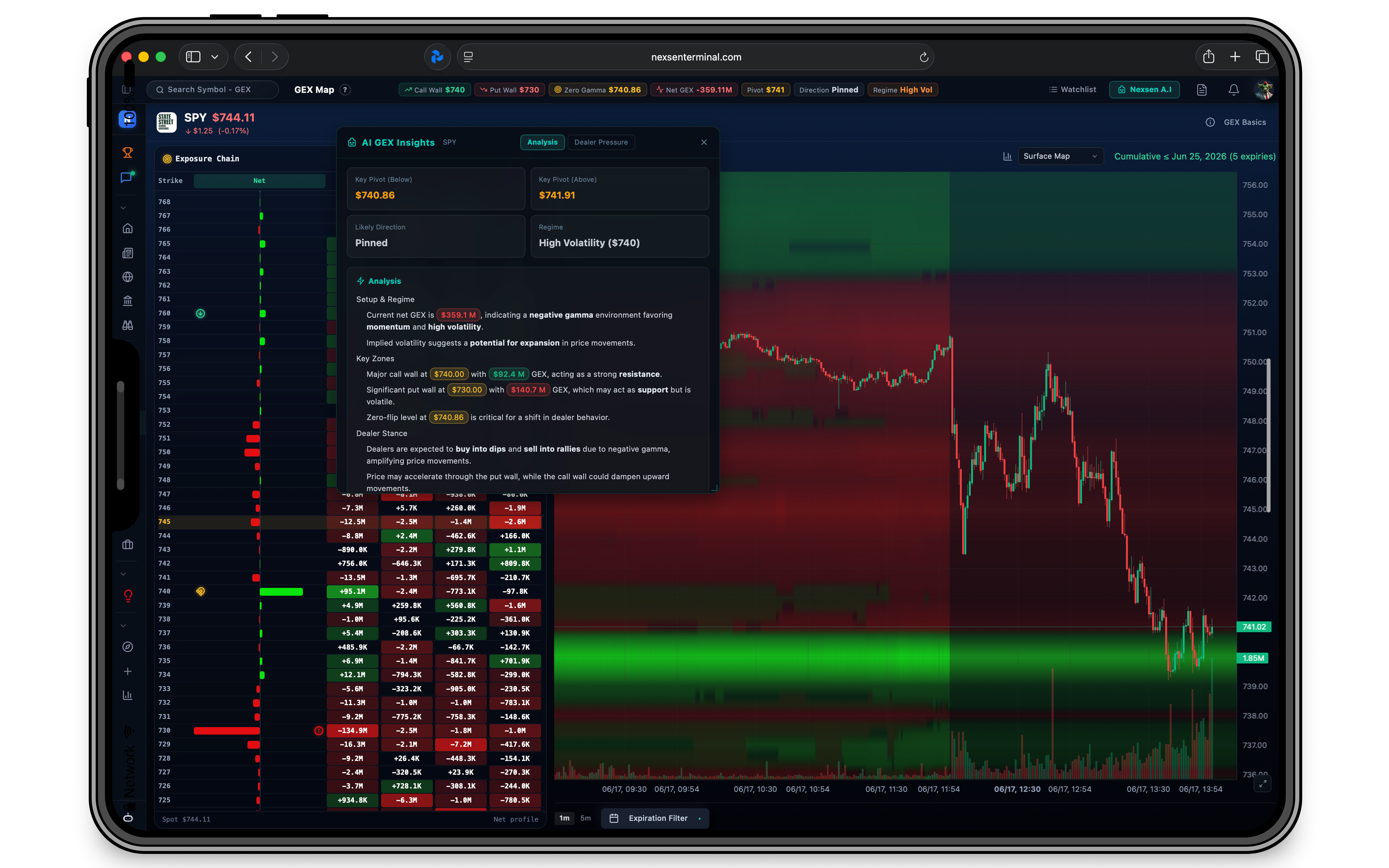Toggle the Net column header
Screen dimensions: 1389x868
(x=259, y=181)
